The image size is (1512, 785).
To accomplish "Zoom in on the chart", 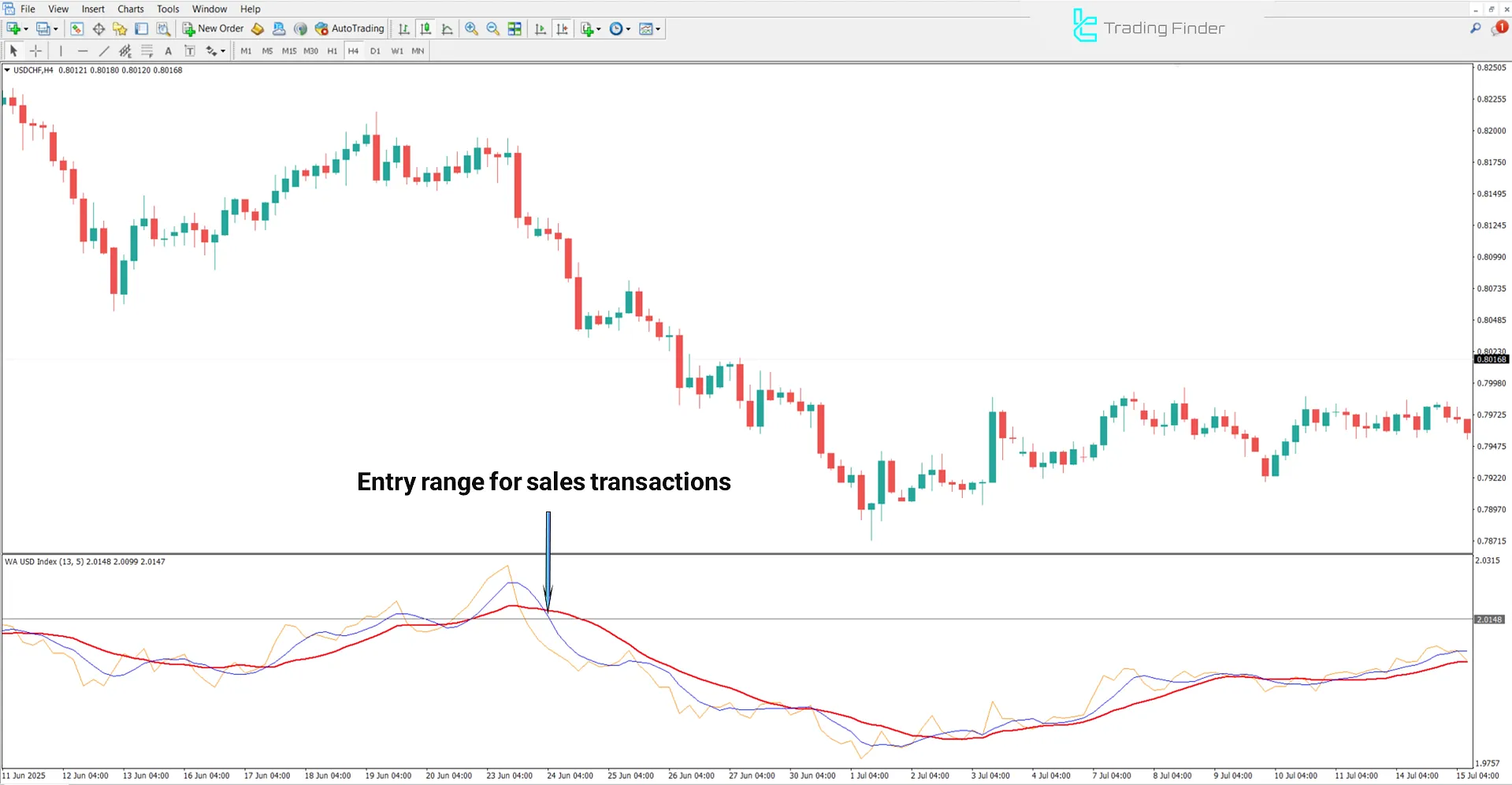I will tap(471, 28).
